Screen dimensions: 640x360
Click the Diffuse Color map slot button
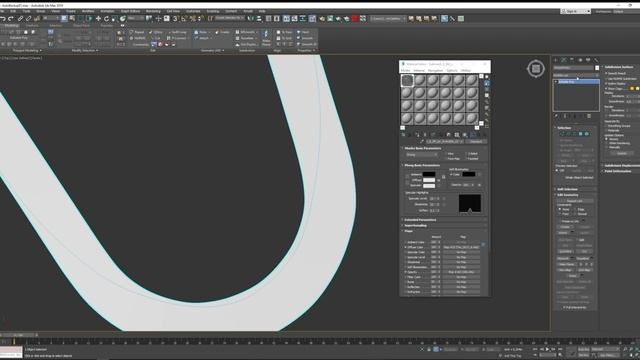point(461,247)
